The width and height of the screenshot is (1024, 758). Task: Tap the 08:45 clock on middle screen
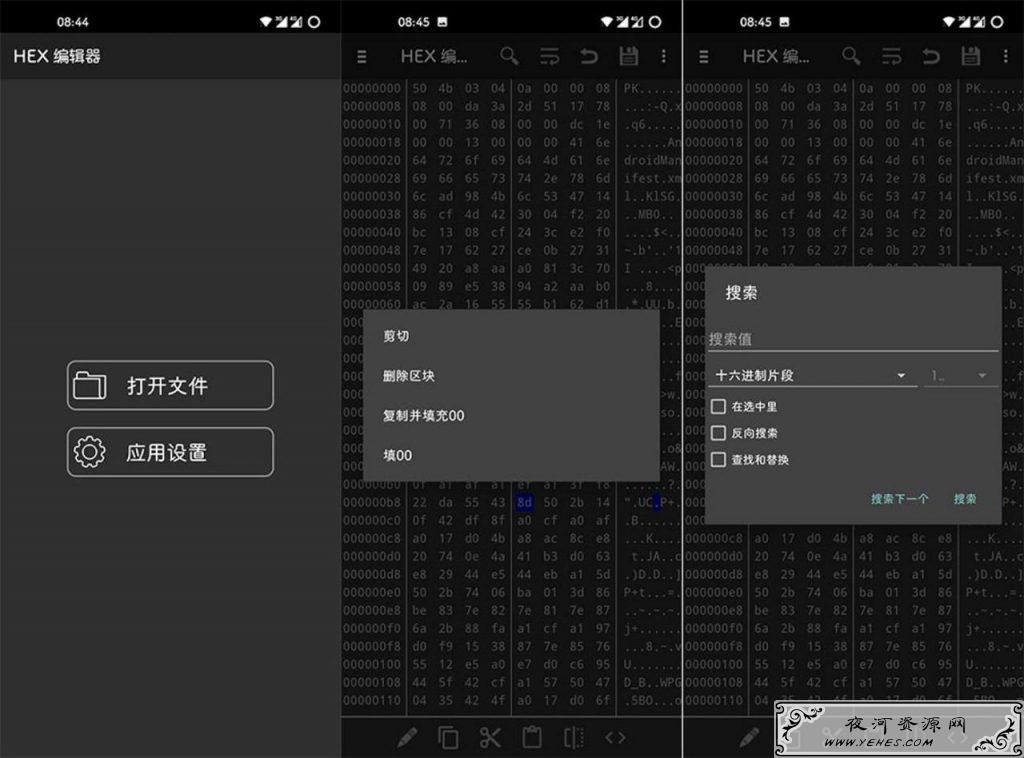[413, 22]
